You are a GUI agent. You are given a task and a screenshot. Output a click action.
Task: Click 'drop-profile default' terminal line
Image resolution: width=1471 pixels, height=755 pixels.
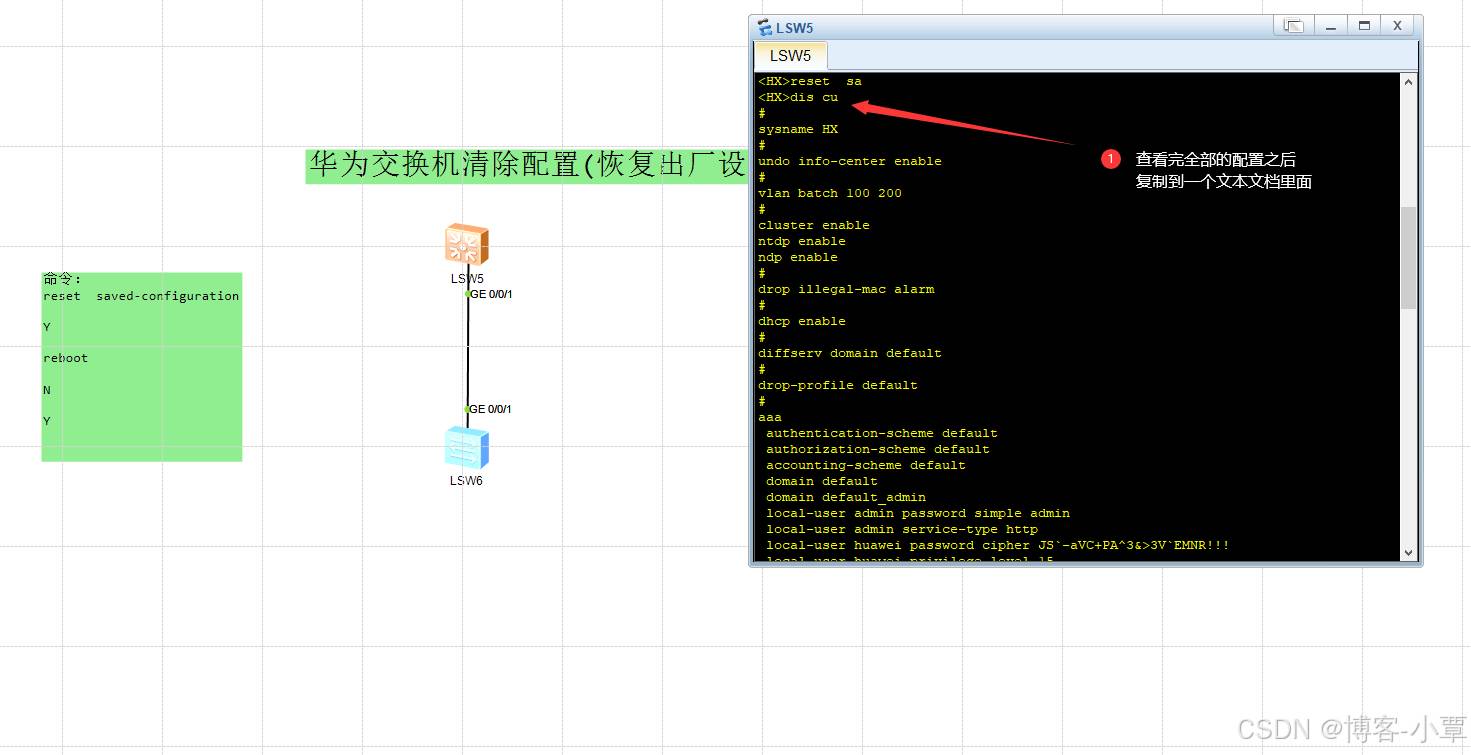[838, 385]
